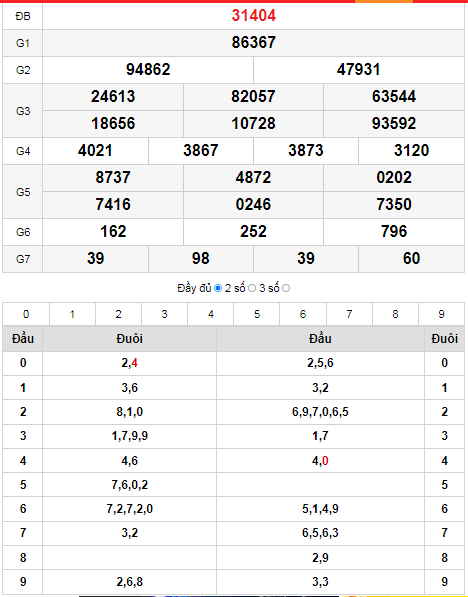Viewport: 468px width, 597px height.
Task: Select the '2 số' radio option
Action: tap(252, 288)
